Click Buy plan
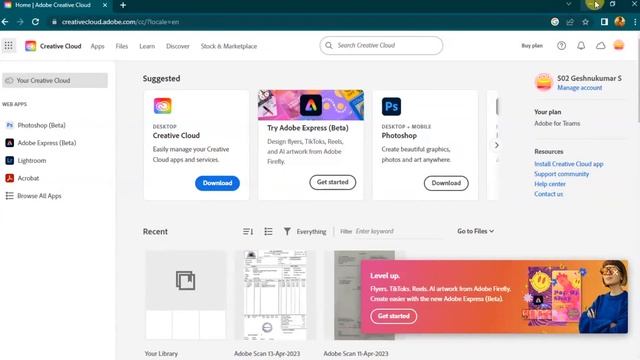 pos(532,46)
